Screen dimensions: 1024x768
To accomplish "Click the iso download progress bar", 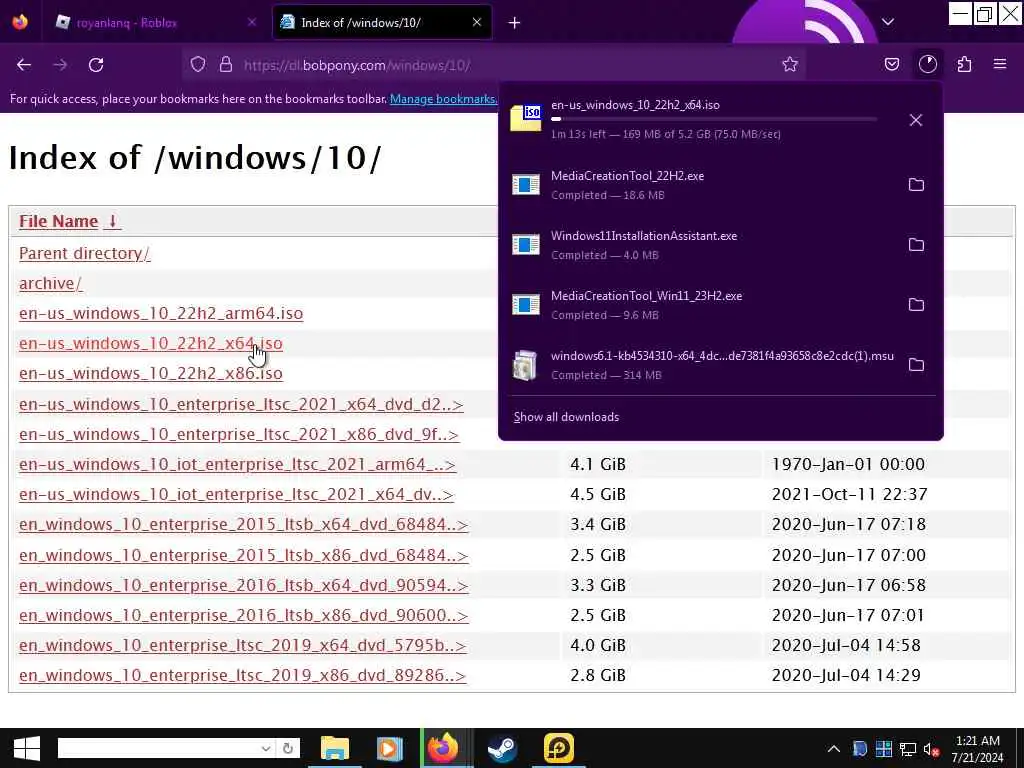I will [x=714, y=119].
